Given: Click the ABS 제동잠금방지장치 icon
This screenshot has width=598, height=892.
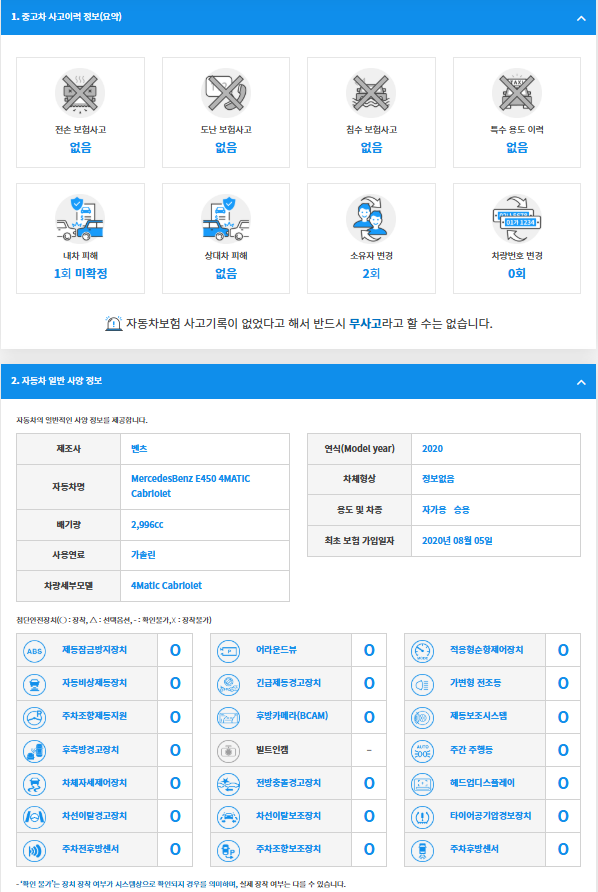Looking at the screenshot, I should (x=34, y=651).
